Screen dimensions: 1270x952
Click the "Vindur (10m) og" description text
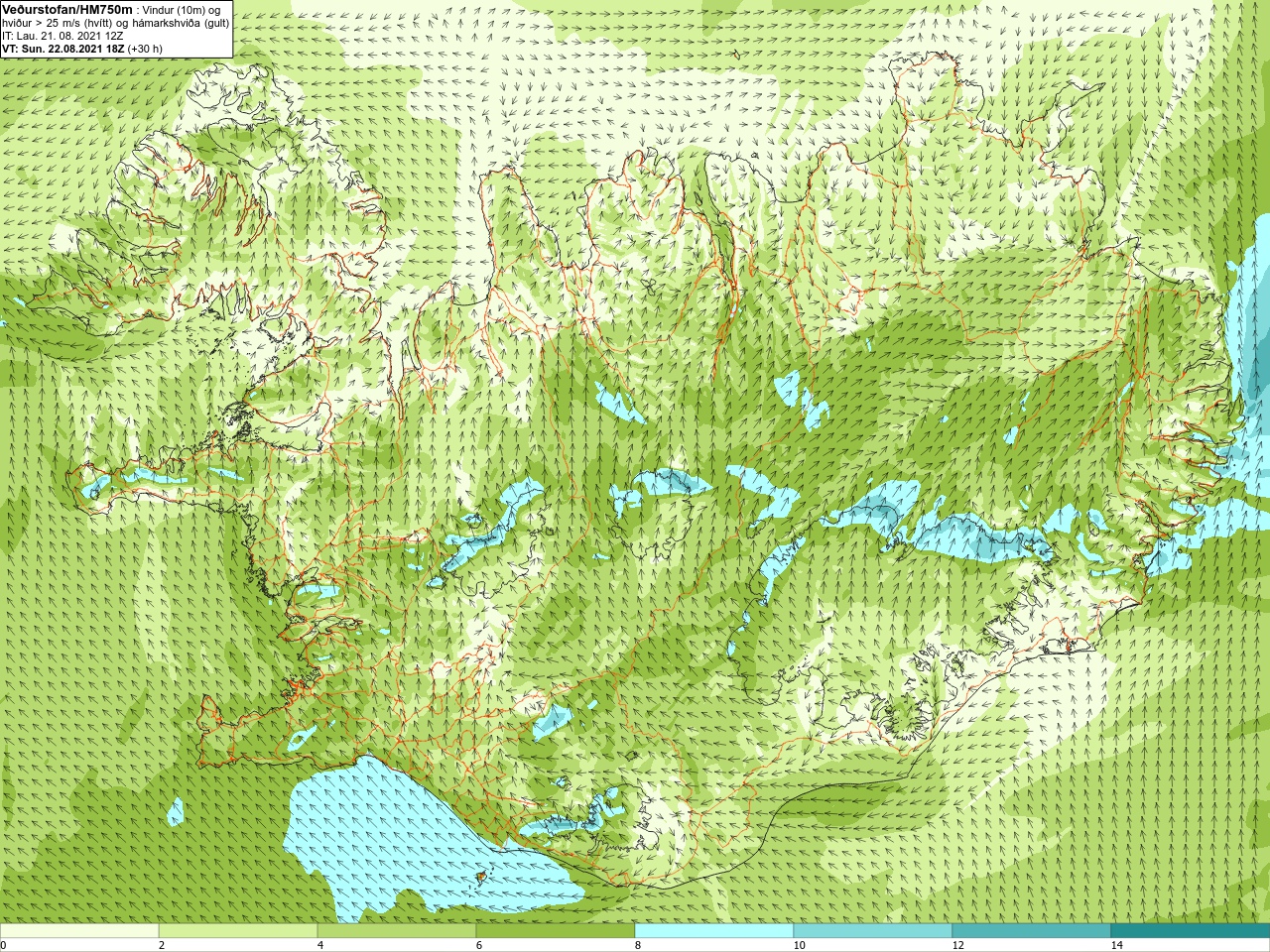coord(182,9)
